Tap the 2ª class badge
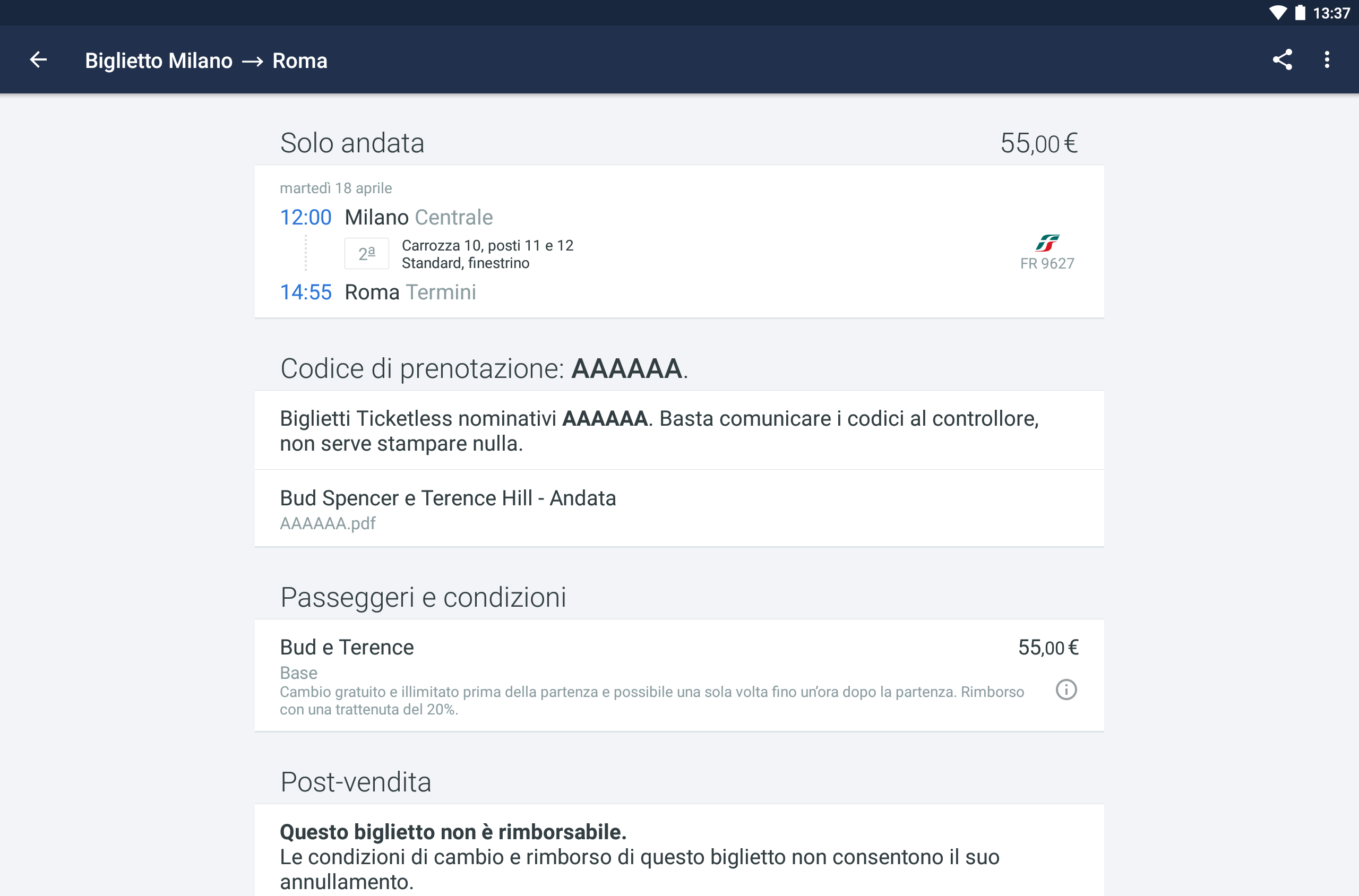This screenshot has height=896, width=1359. [x=366, y=253]
